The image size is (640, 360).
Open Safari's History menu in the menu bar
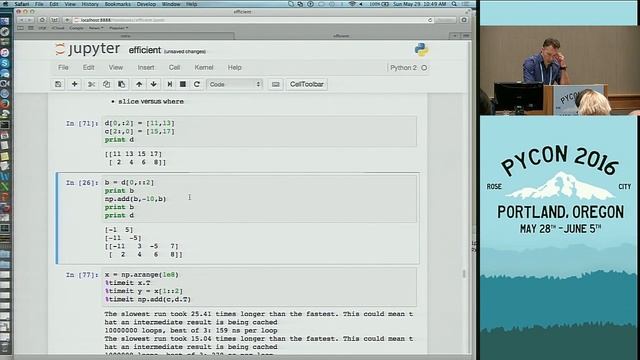(90, 4)
